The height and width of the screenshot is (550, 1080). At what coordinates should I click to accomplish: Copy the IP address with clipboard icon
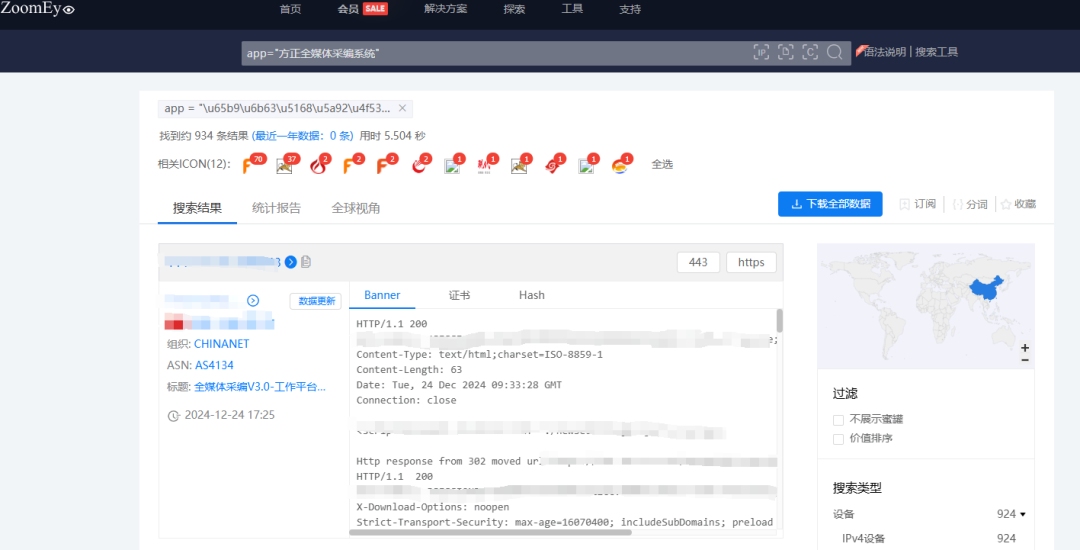[x=306, y=262]
